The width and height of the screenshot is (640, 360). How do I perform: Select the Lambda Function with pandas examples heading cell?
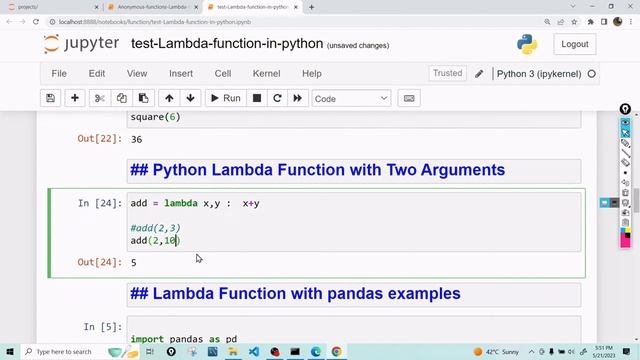pos(353,294)
